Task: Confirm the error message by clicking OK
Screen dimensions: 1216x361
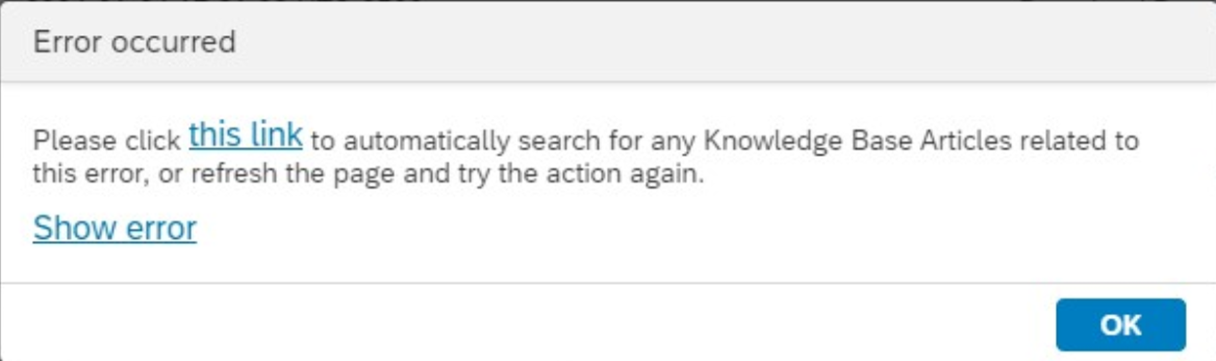Action: coord(1121,324)
